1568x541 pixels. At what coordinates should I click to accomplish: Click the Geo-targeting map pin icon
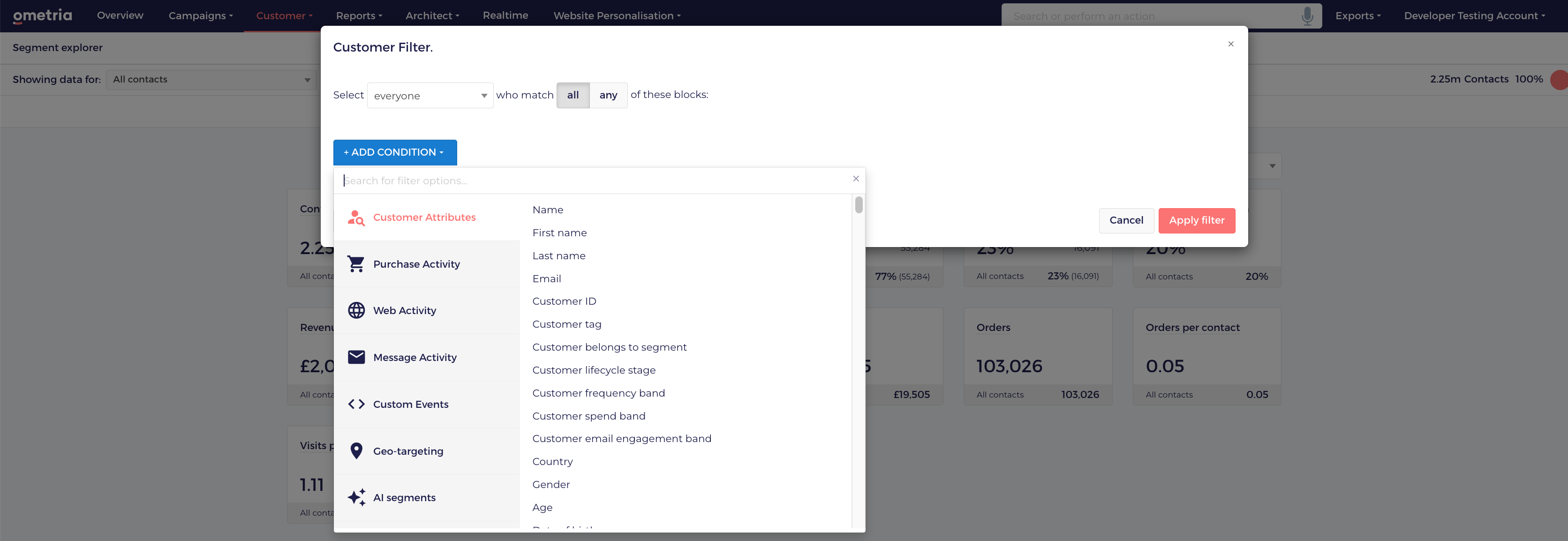(356, 451)
